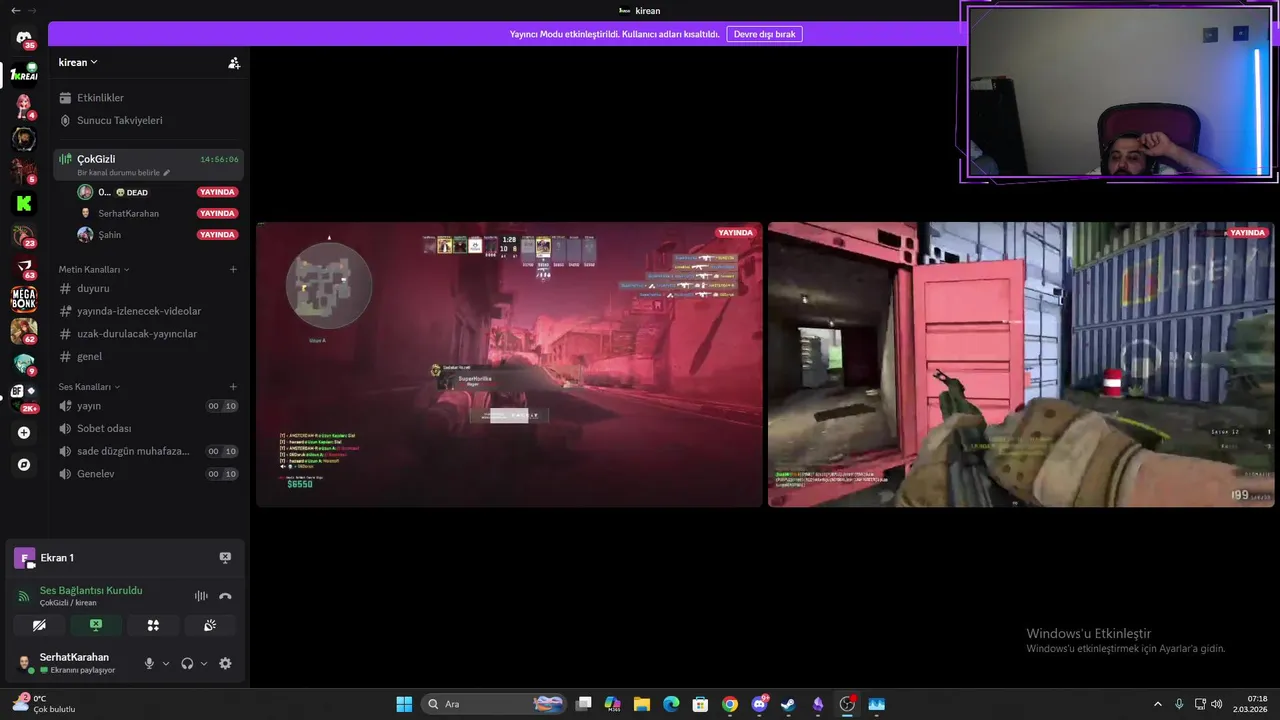Image resolution: width=1280 pixels, height=720 pixels.
Task: Open the green K server icon
Action: 24,203
